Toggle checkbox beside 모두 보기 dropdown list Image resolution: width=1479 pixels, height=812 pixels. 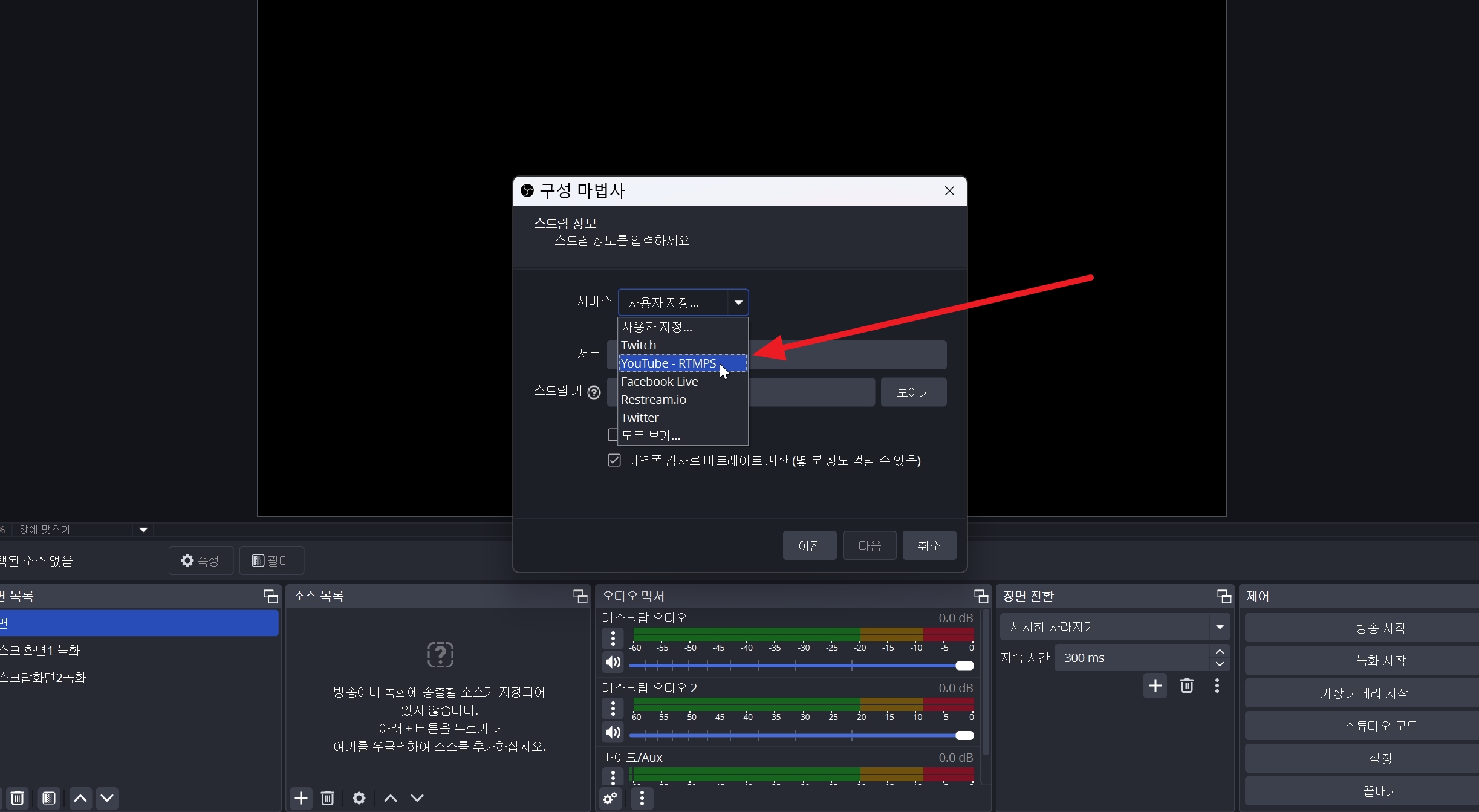pos(612,435)
